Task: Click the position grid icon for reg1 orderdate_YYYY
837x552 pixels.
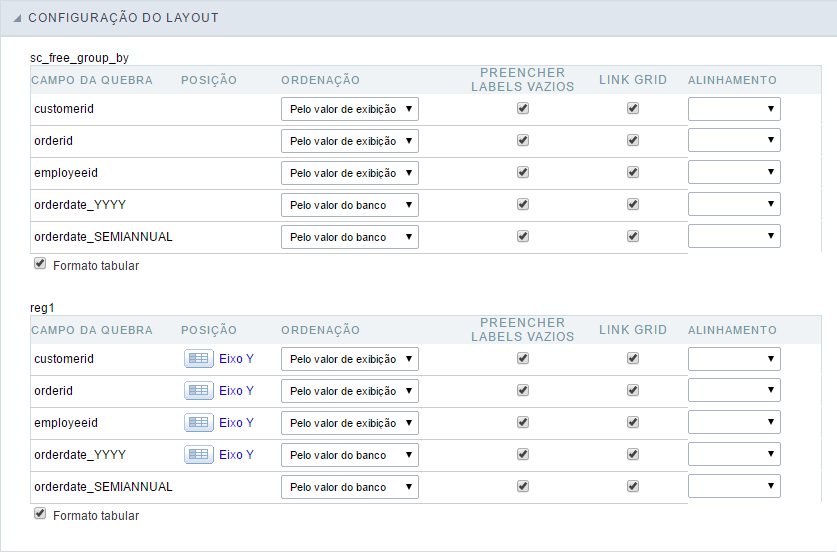Action: (199, 455)
